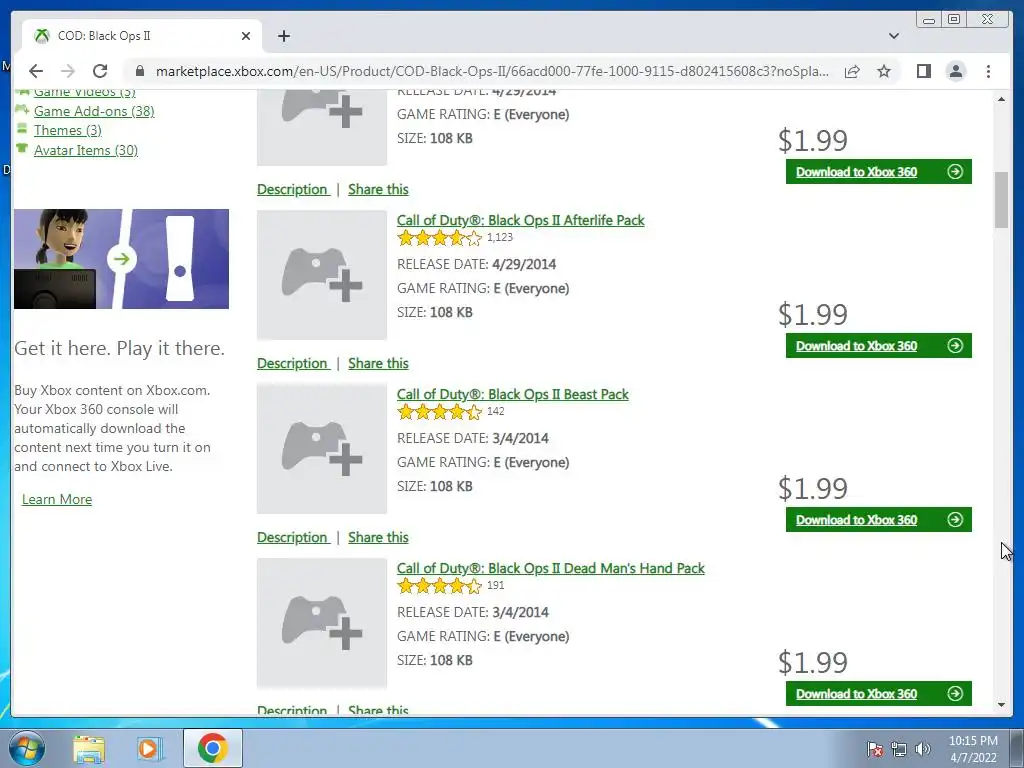1024x768 pixels.
Task: Download Afterlife Pack to Xbox 360
Action: [x=878, y=345]
